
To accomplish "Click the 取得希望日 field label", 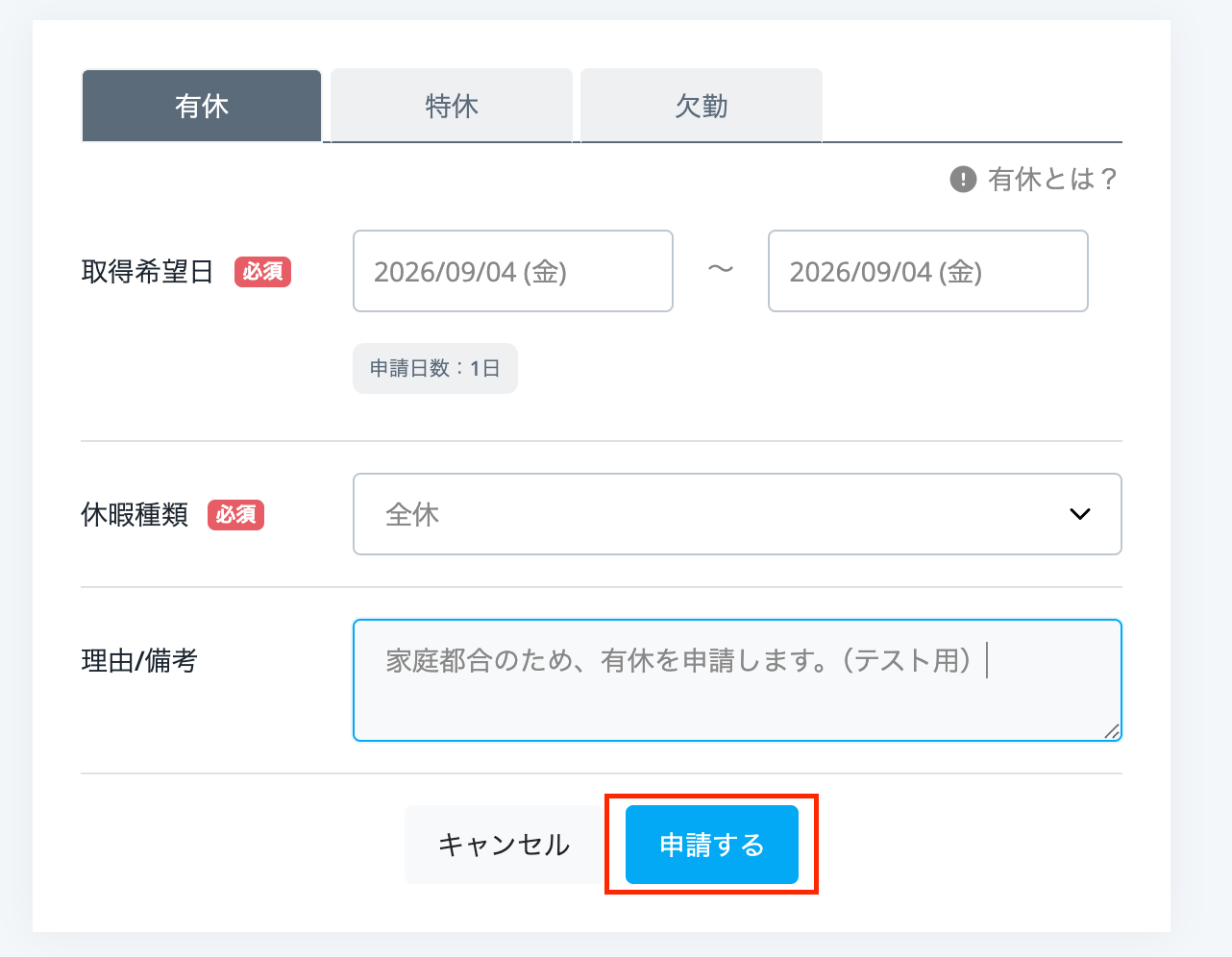I will [147, 272].
